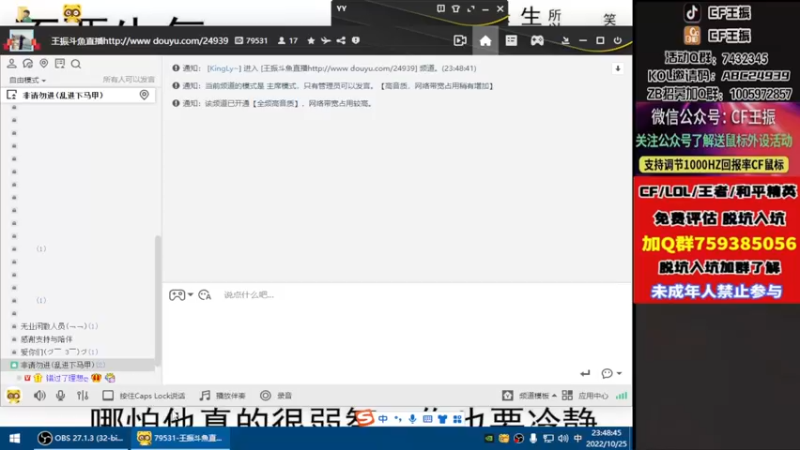Open the user profile icon in left panel
Viewport: 800px width, 450px height.
pos(11,64)
